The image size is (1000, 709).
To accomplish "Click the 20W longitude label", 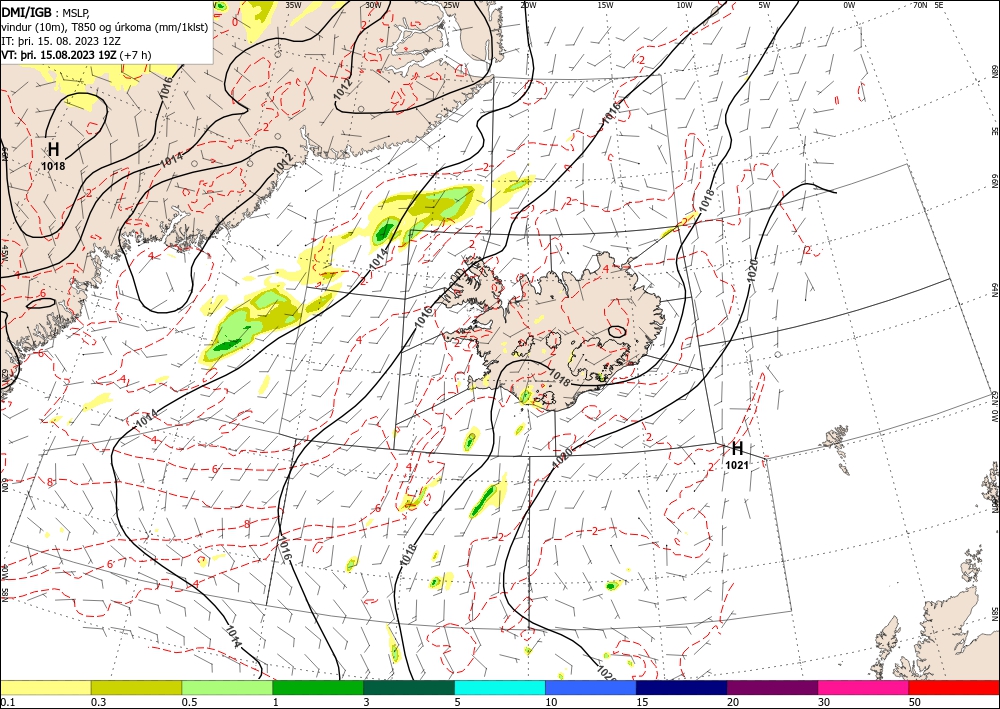I will (x=528, y=4).
